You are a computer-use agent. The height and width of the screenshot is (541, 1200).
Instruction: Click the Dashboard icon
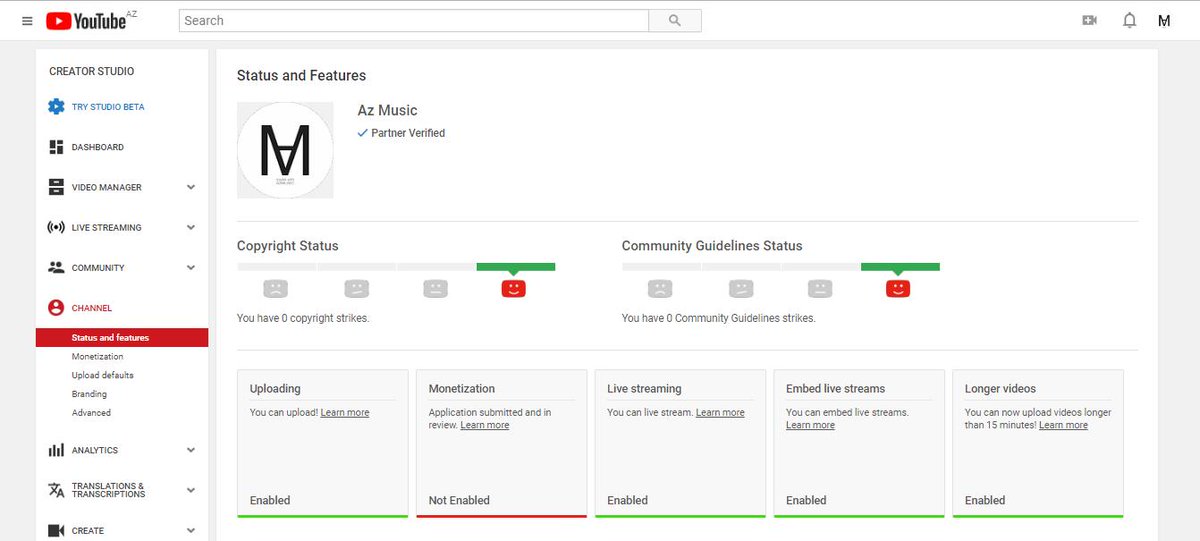click(x=56, y=147)
